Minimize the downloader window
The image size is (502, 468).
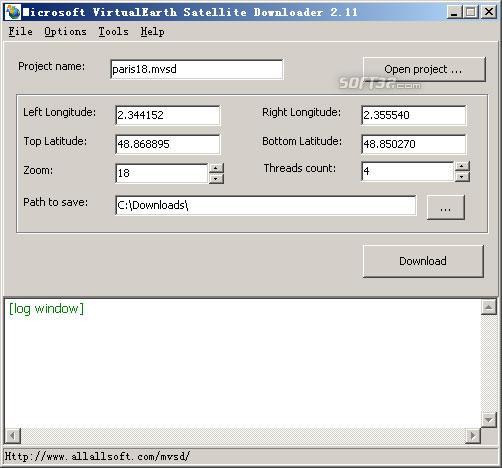tap(454, 12)
